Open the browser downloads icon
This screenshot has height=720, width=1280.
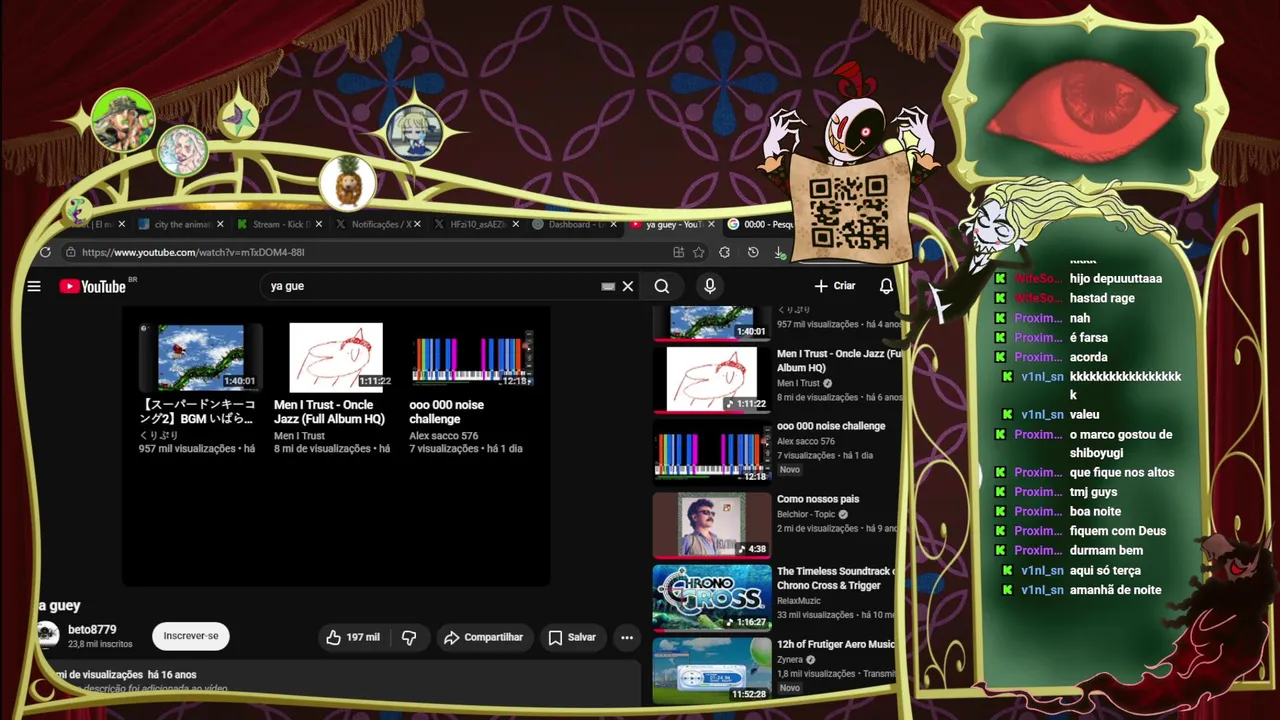tap(781, 253)
